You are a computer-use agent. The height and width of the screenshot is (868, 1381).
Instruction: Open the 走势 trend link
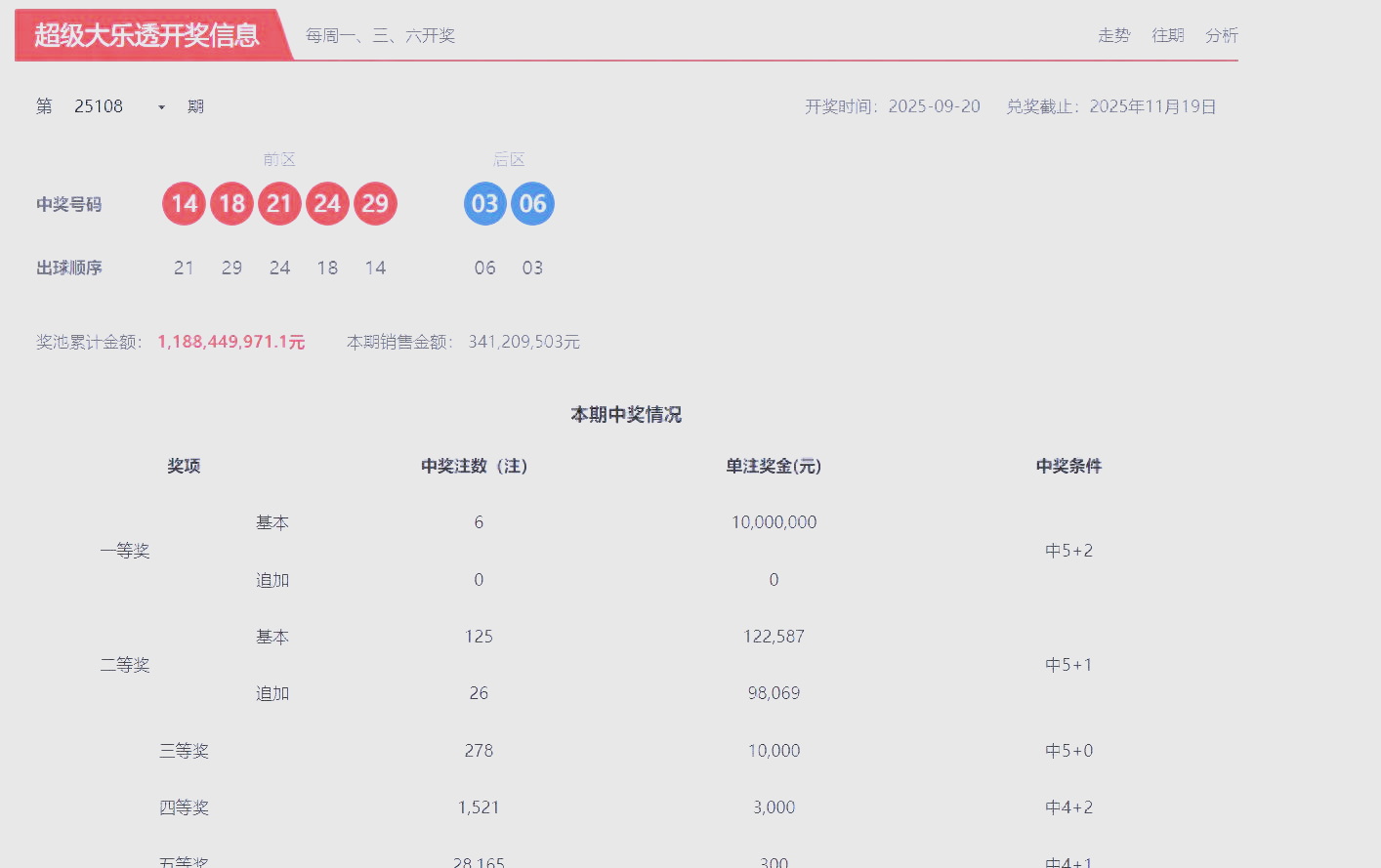[x=1113, y=35]
